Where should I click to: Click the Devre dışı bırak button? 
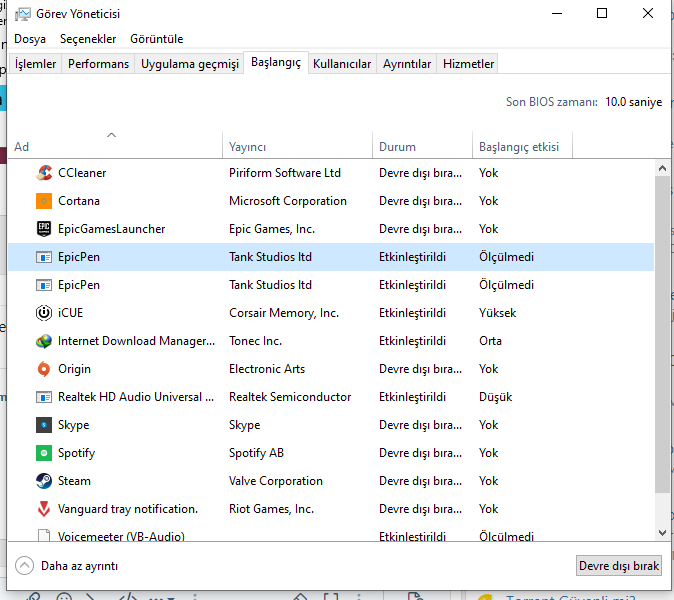click(619, 566)
